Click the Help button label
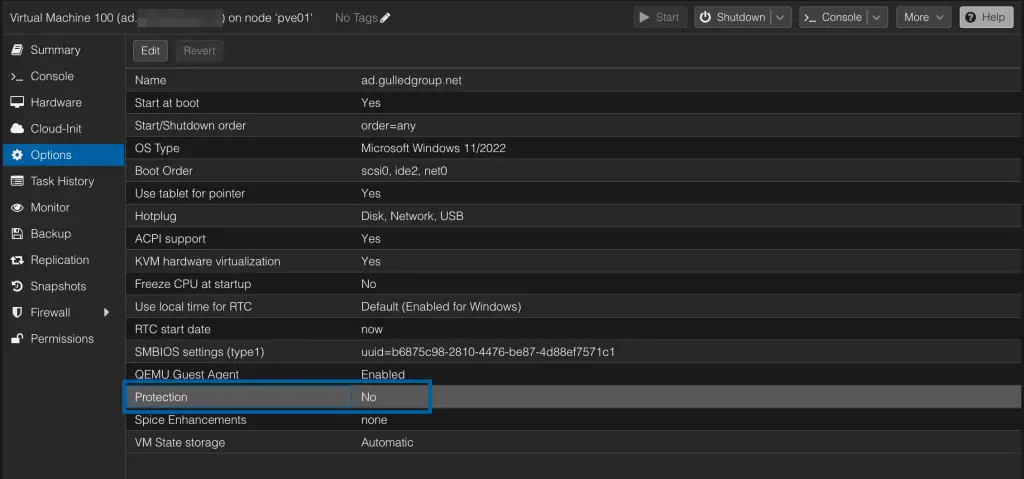The image size is (1024, 479). [x=993, y=18]
